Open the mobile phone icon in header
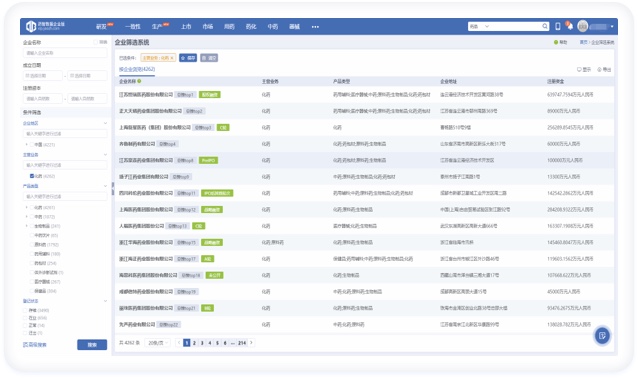Viewport: 638px width, 378px height. 558,26
